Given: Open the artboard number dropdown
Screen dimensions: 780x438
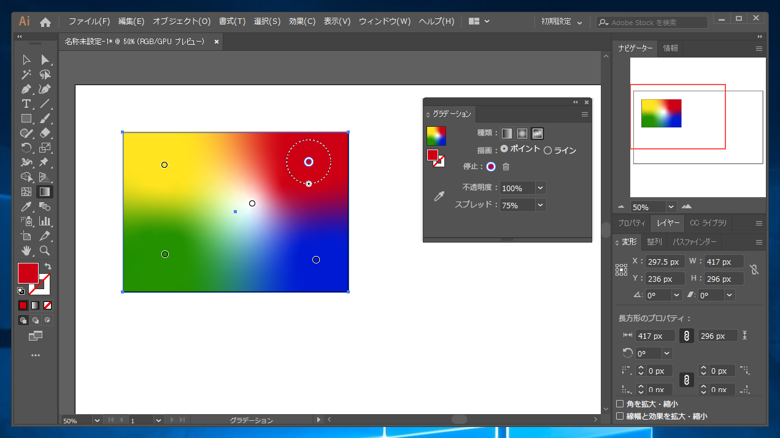Looking at the screenshot, I should tap(158, 421).
